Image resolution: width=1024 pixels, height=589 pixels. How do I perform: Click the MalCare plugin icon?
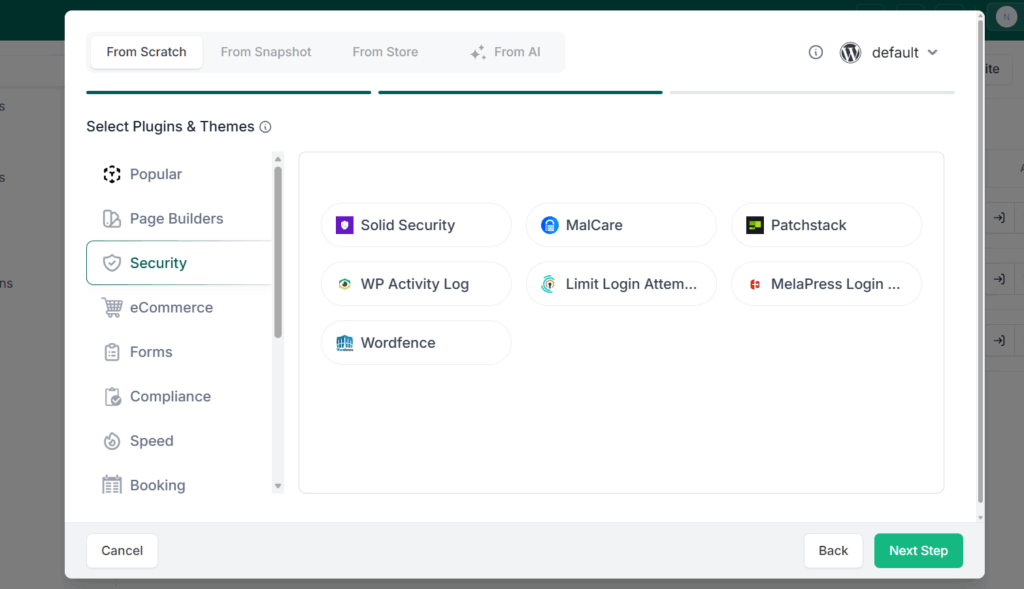(x=550, y=225)
